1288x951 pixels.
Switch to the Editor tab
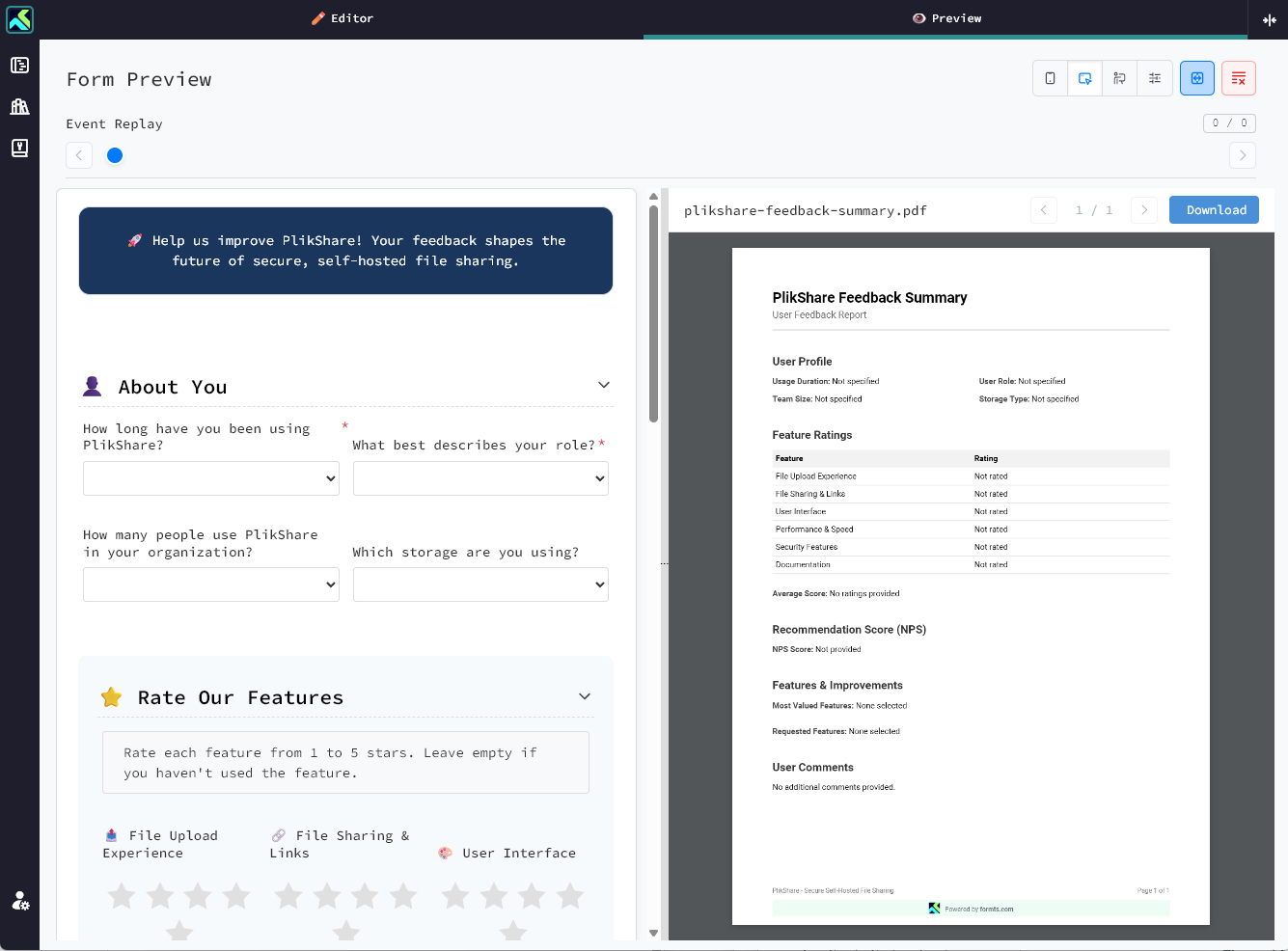click(343, 18)
